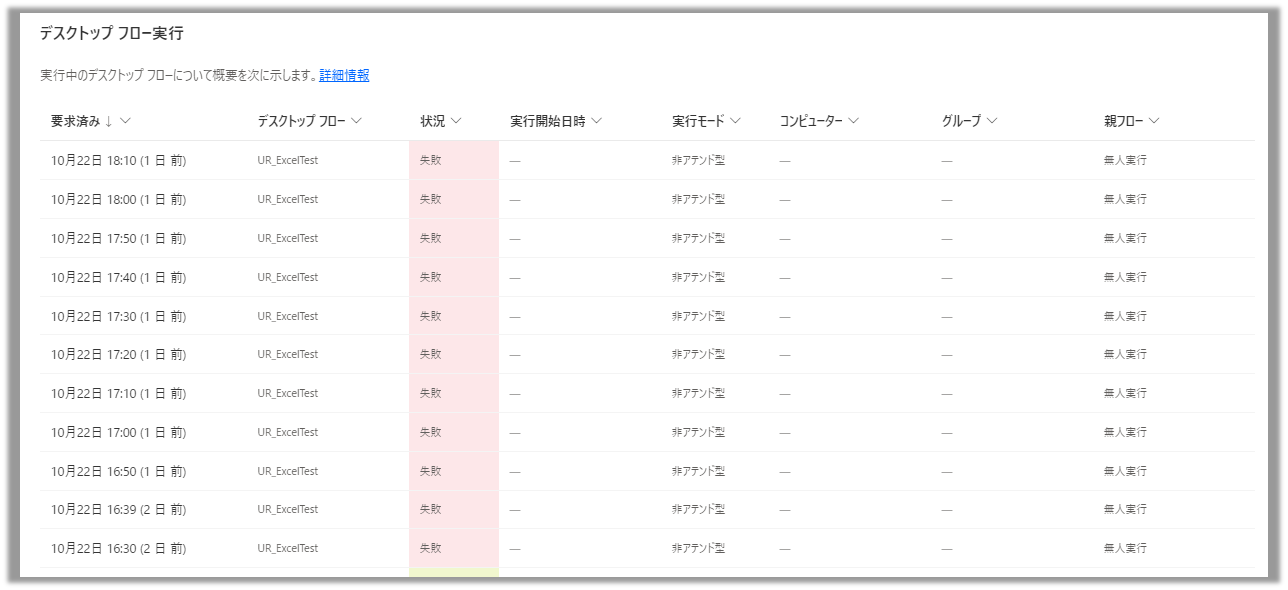Open UR_ExcelTest in the 17:00 row
Screen dimensions: 1288x590
pyautogui.click(x=288, y=432)
